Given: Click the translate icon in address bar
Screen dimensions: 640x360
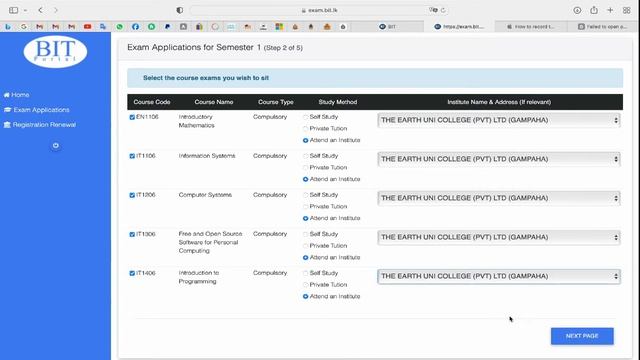Looking at the screenshot, I should point(433,10).
